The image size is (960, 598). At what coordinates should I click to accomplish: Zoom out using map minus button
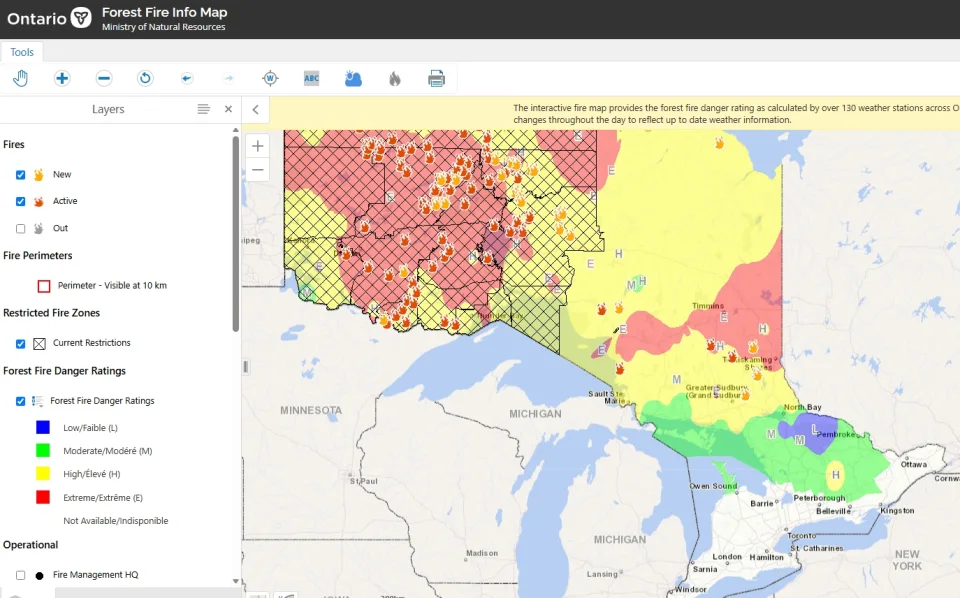(x=258, y=170)
